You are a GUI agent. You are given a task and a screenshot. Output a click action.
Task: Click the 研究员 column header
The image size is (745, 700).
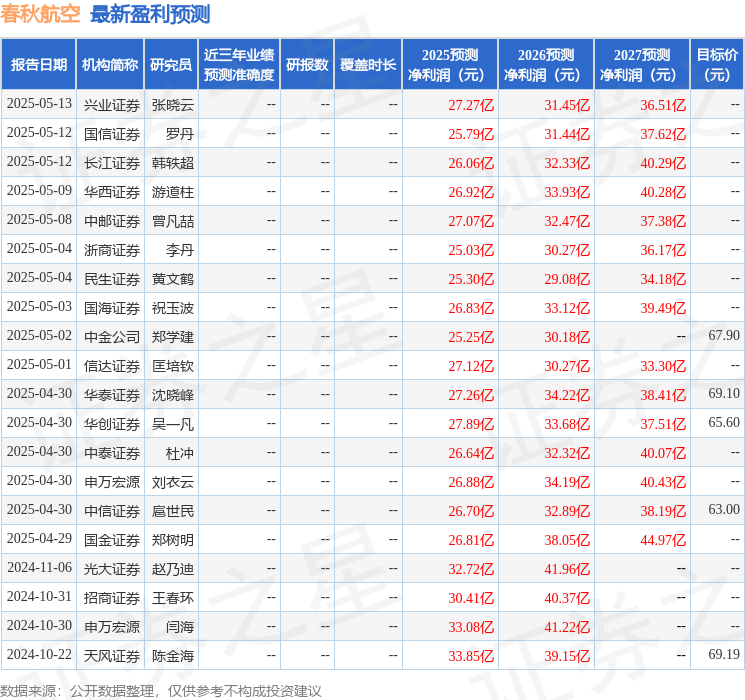pos(171,65)
